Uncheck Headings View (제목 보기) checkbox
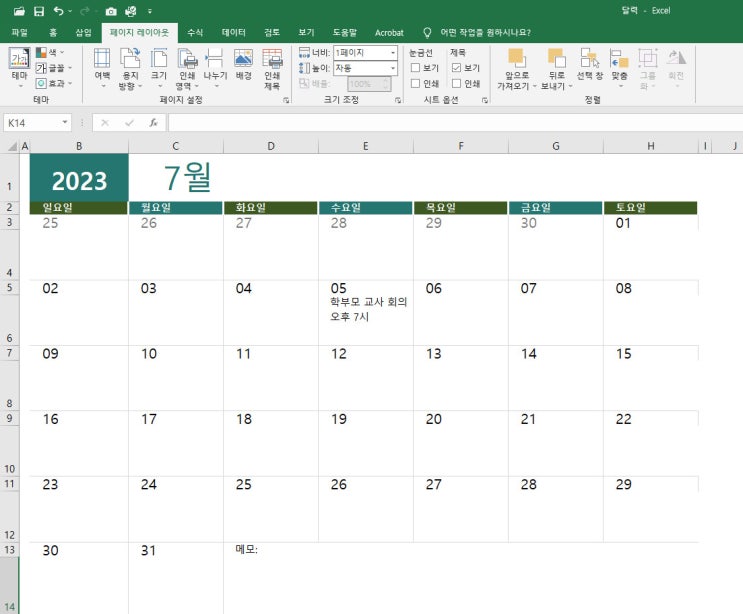Image resolution: width=743 pixels, height=614 pixels. coord(456,68)
